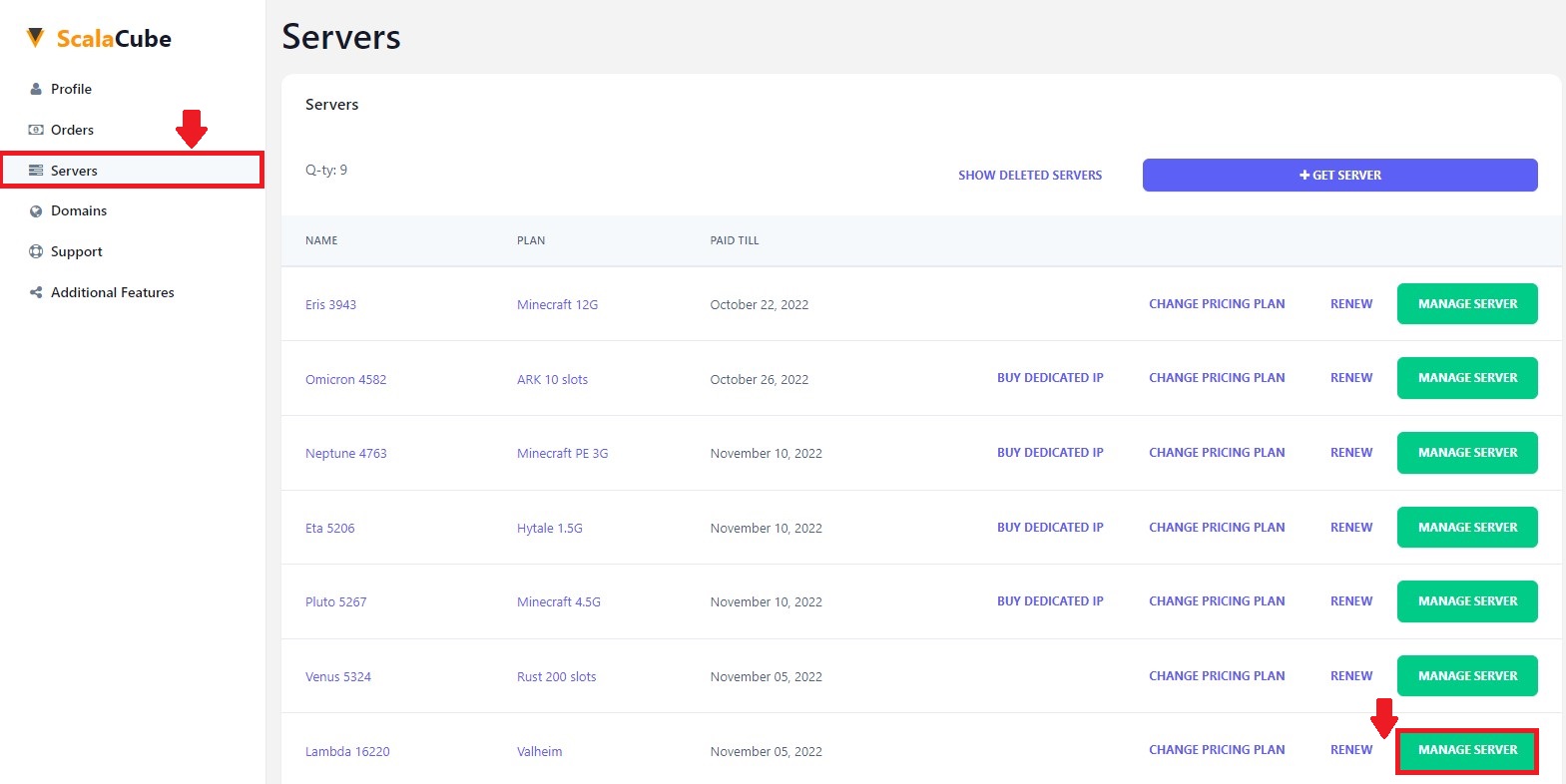This screenshot has height=784, width=1566.
Task: Click the Orders money icon
Action: [36, 130]
